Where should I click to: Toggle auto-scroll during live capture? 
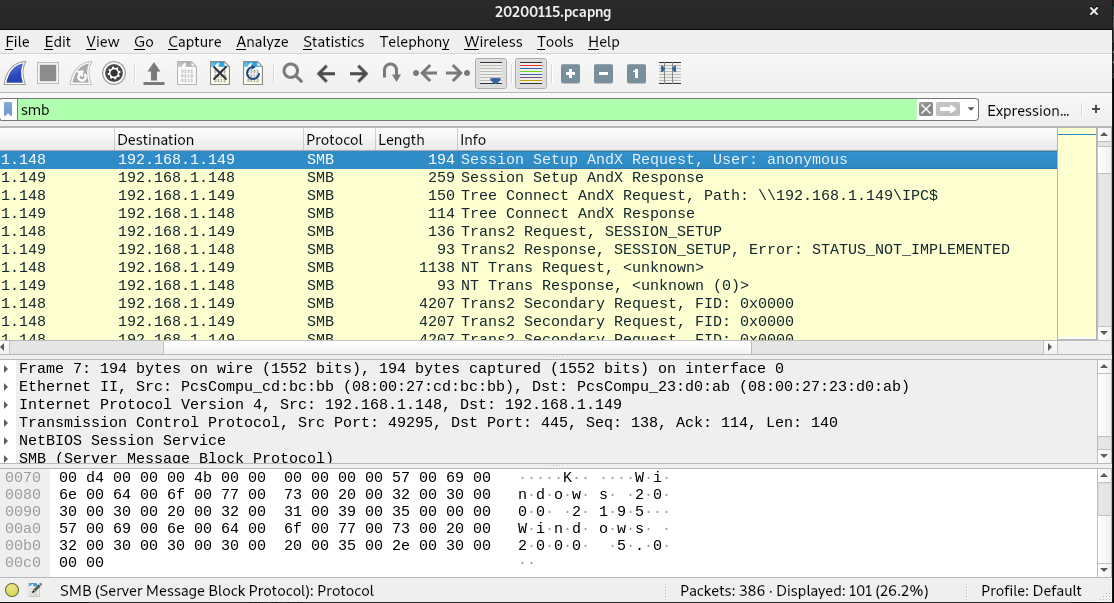[x=490, y=73]
